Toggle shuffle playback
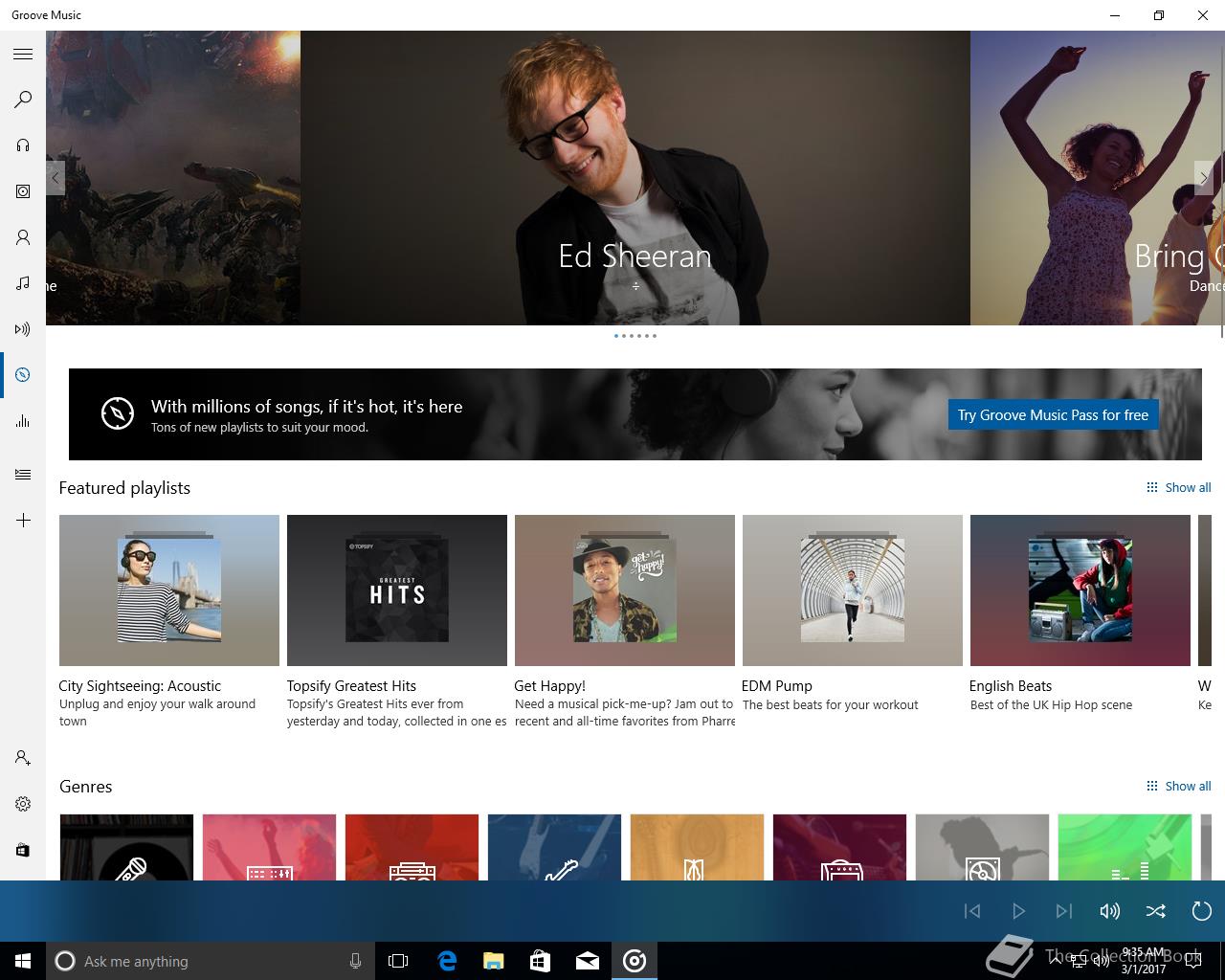 (1156, 911)
